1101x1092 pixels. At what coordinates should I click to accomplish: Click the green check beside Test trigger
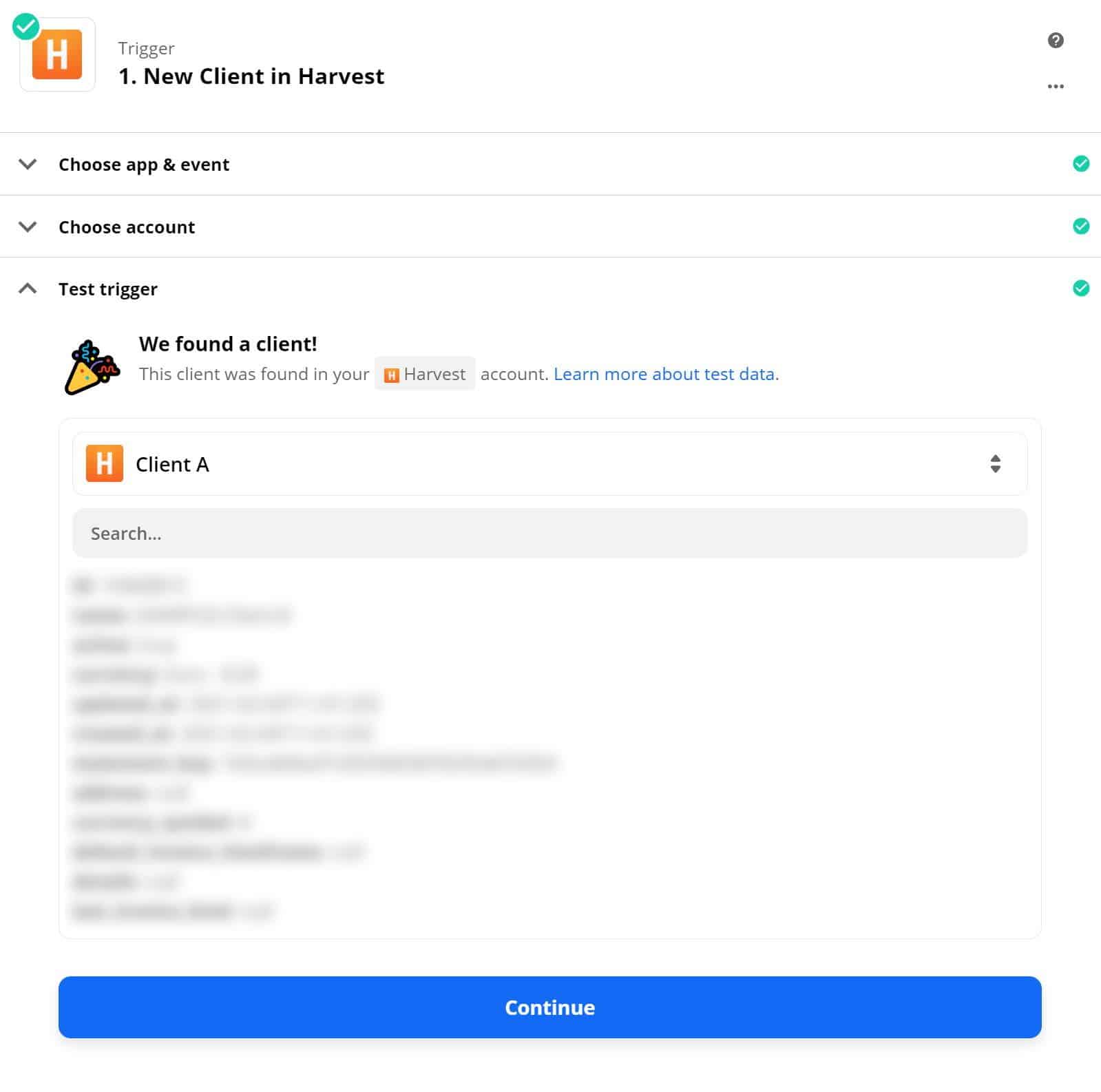(1081, 288)
